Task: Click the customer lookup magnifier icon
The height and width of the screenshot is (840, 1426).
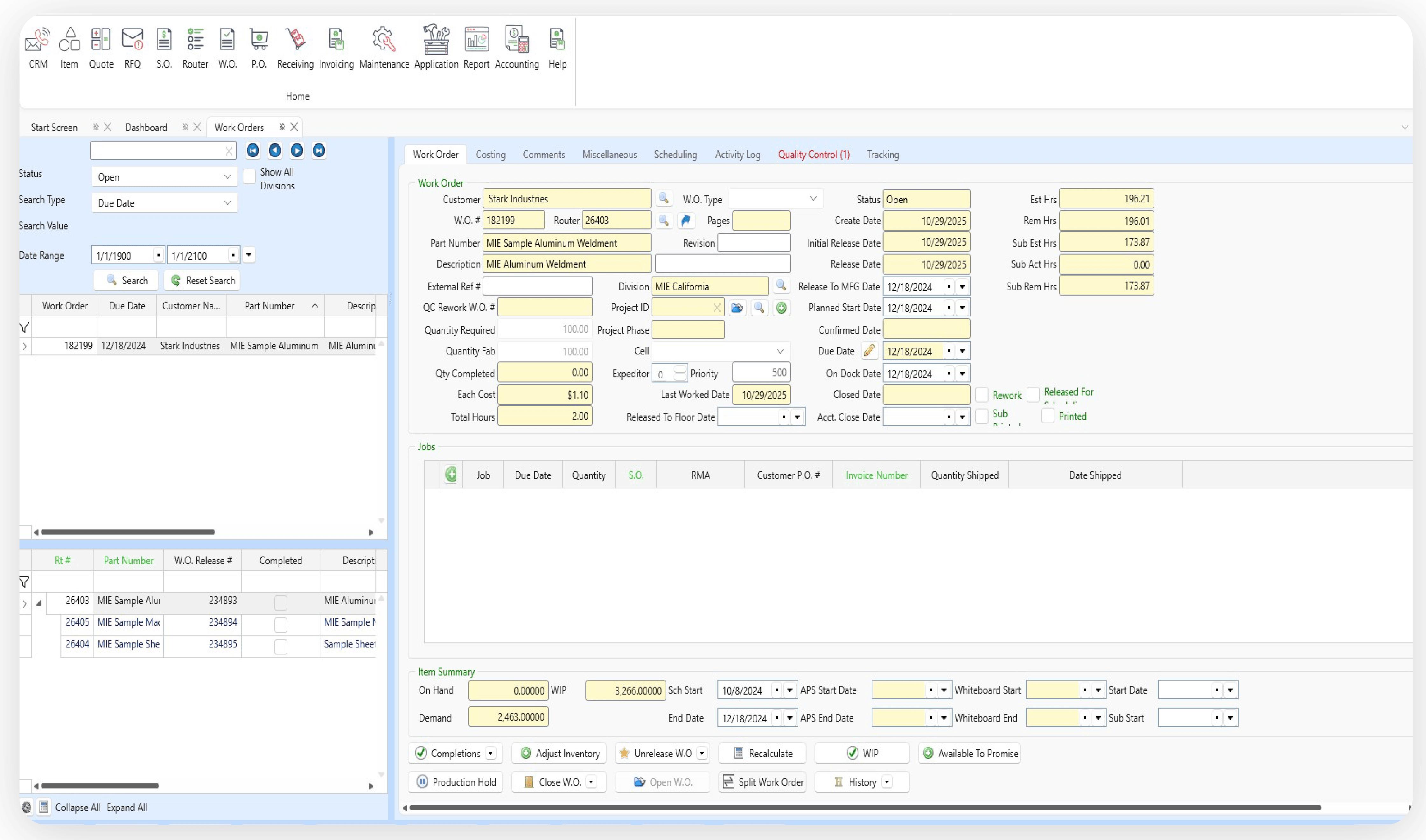Action: [664, 199]
